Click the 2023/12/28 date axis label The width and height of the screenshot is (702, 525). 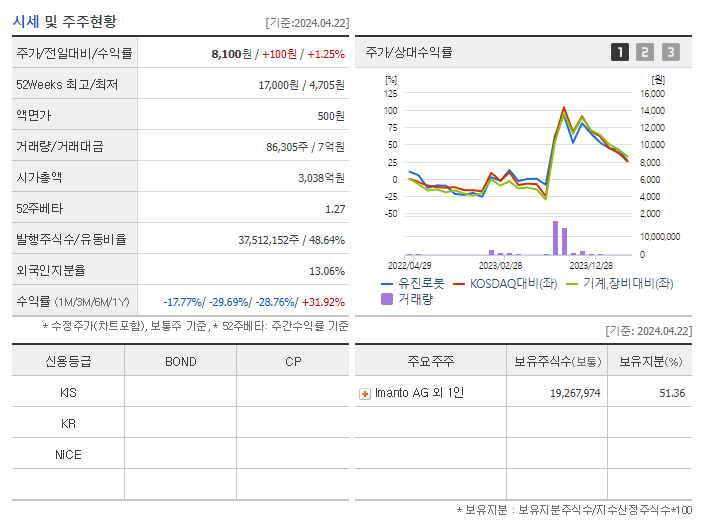(x=591, y=266)
